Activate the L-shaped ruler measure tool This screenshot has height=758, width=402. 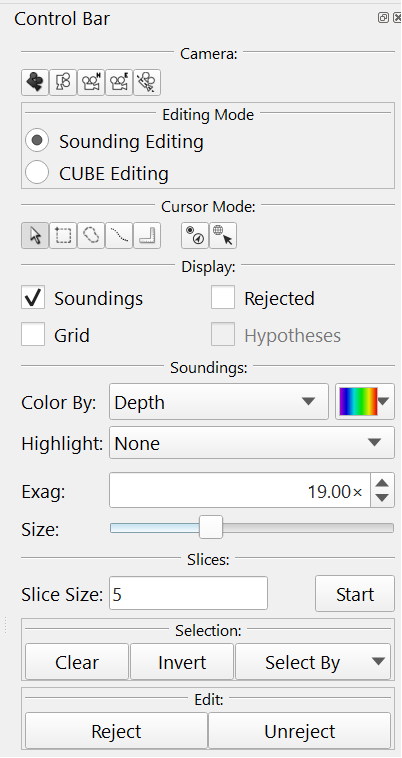pyautogui.click(x=147, y=235)
